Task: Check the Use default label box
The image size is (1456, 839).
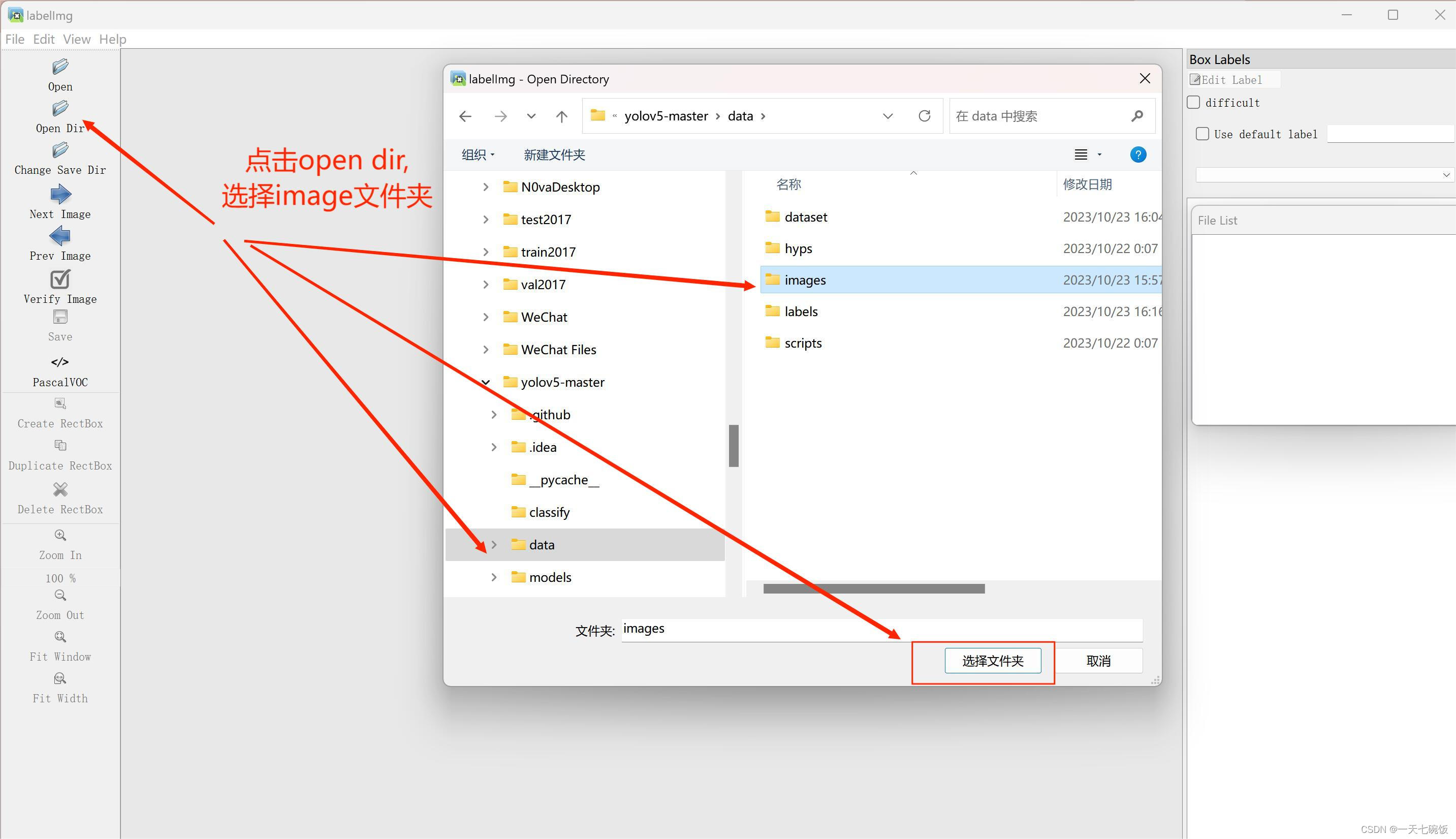Action: 1202,134
